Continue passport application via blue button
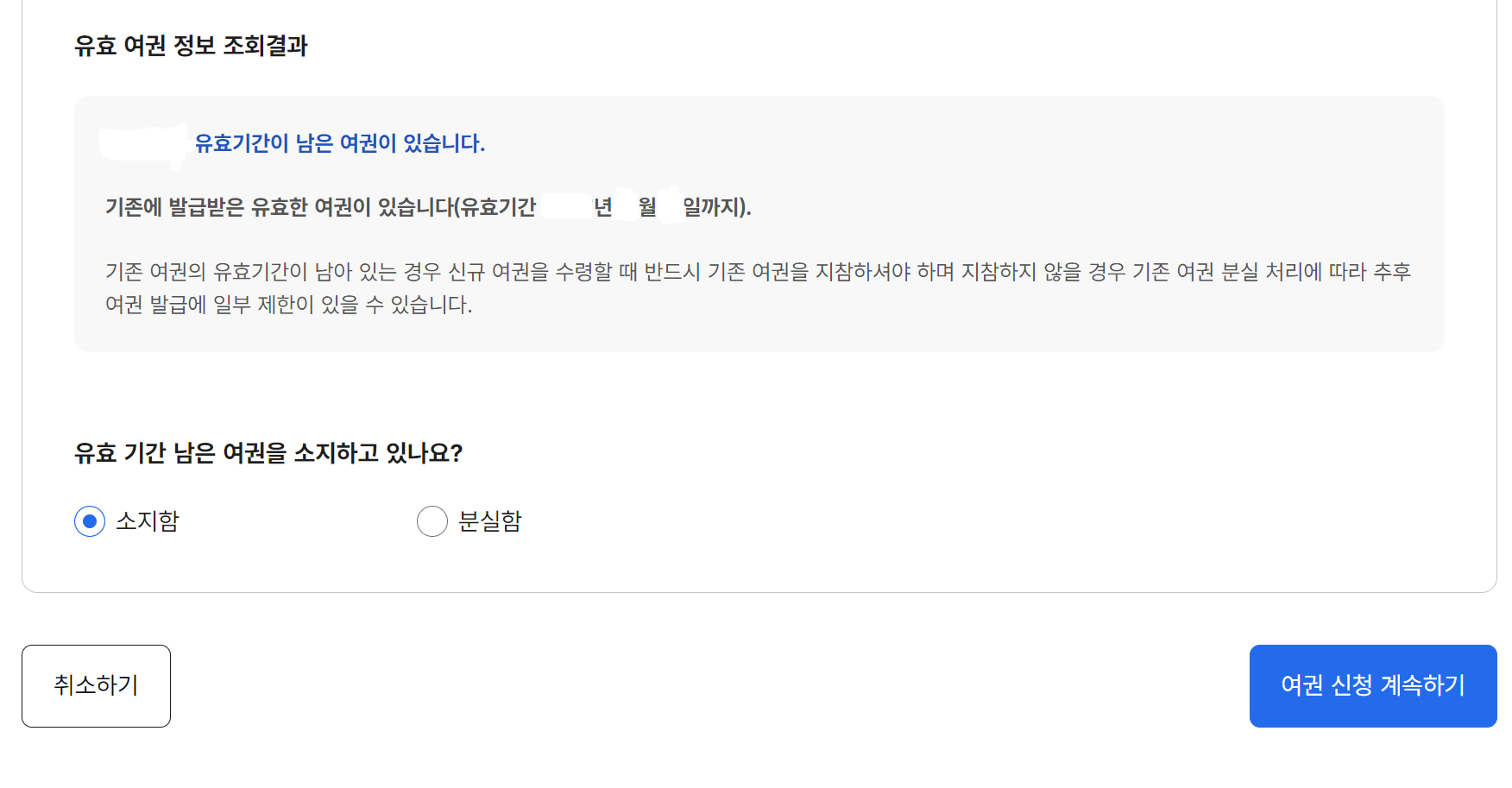 tap(1372, 684)
